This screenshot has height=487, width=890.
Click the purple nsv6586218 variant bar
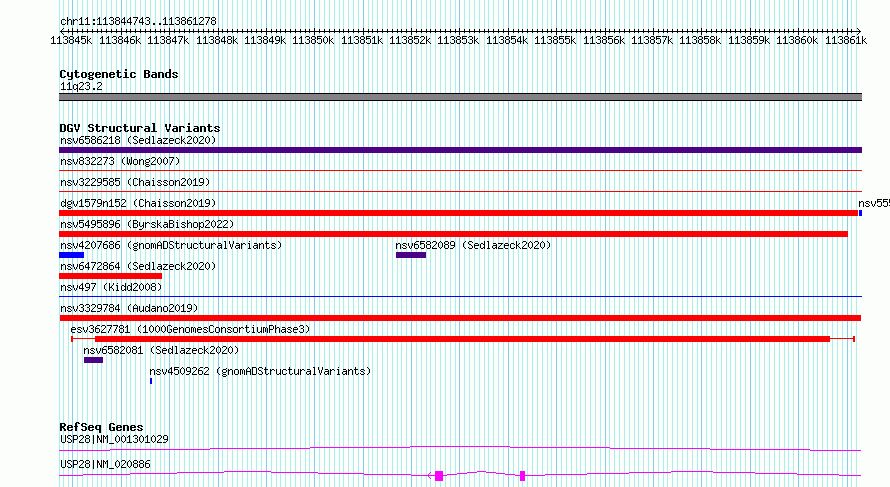(460, 150)
